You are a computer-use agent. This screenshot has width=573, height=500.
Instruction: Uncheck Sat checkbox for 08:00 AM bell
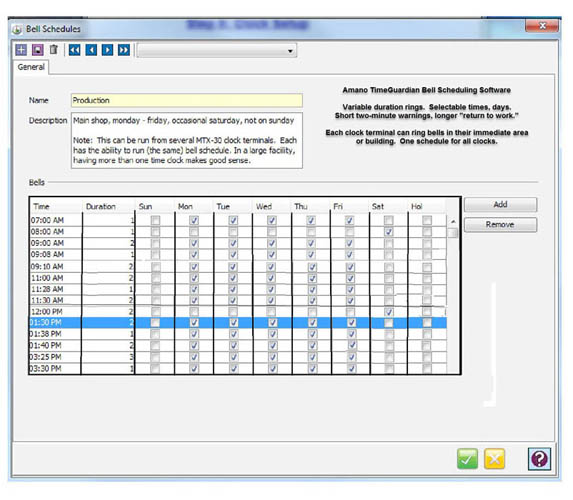point(388,232)
